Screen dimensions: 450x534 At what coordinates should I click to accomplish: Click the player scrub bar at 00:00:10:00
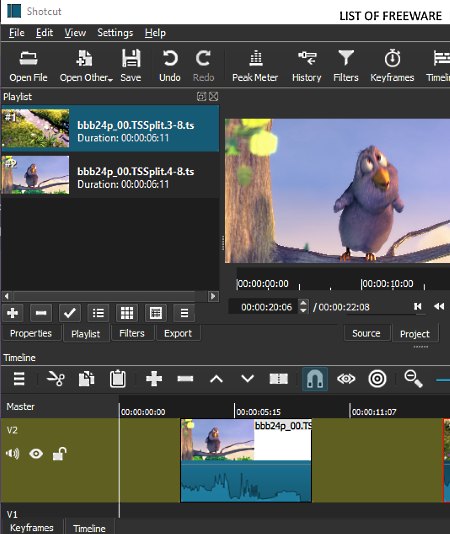click(x=387, y=284)
